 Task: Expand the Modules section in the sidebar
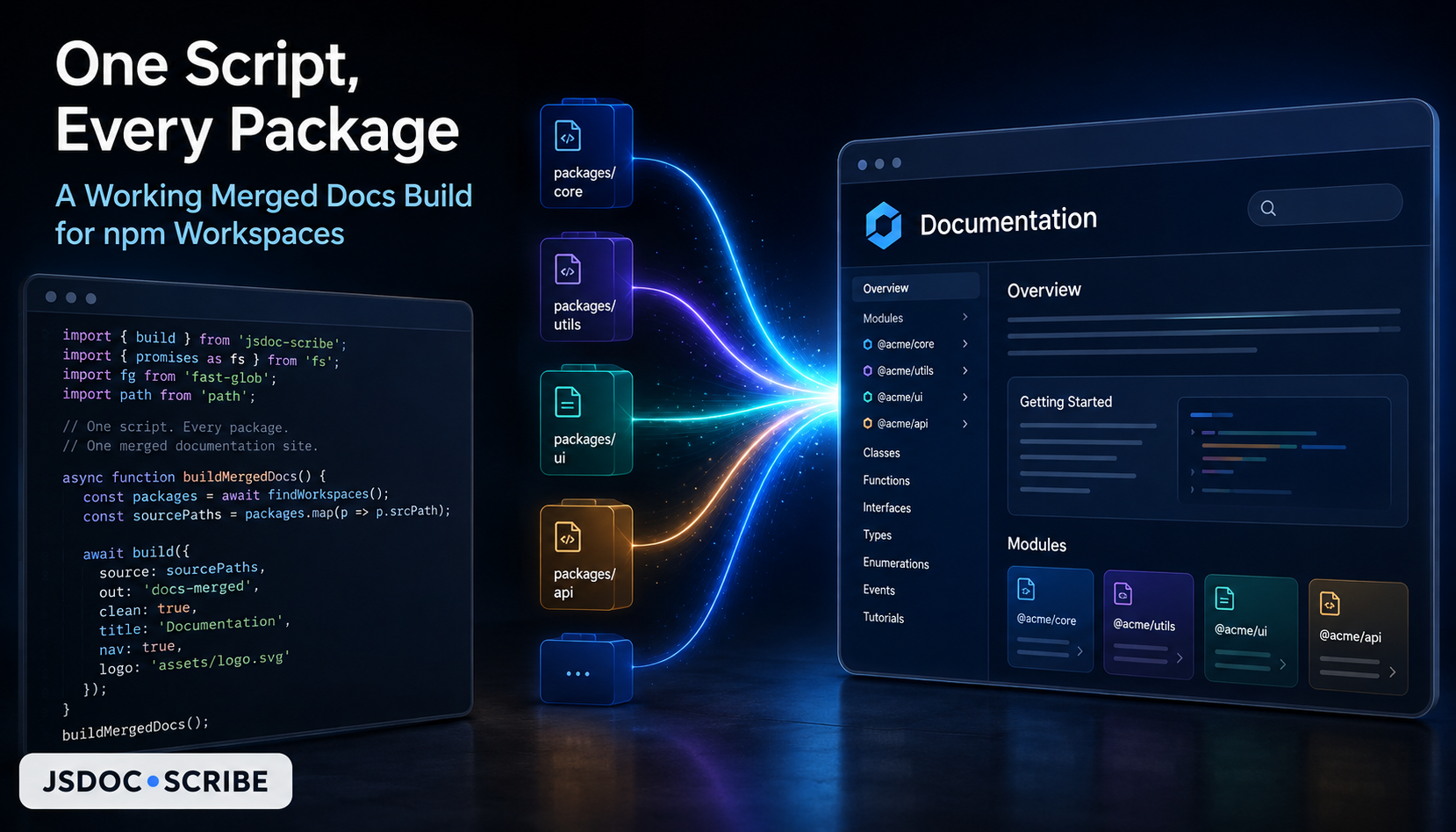coord(965,317)
